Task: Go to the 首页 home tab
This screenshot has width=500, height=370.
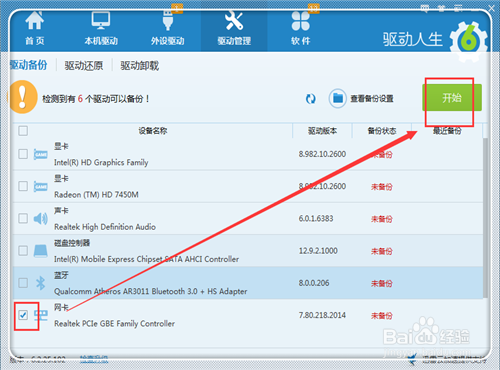Action: click(x=35, y=29)
